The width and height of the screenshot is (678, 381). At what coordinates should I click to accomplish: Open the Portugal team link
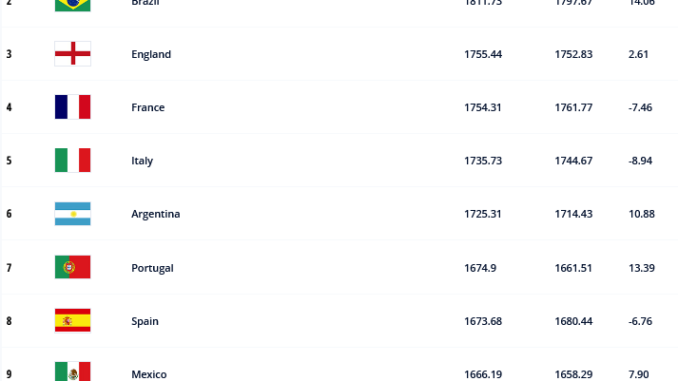152,268
